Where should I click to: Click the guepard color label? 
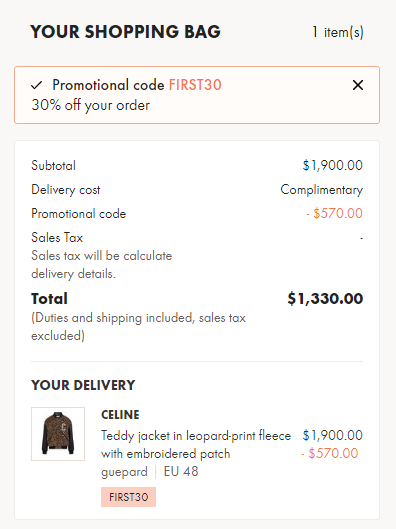124,472
